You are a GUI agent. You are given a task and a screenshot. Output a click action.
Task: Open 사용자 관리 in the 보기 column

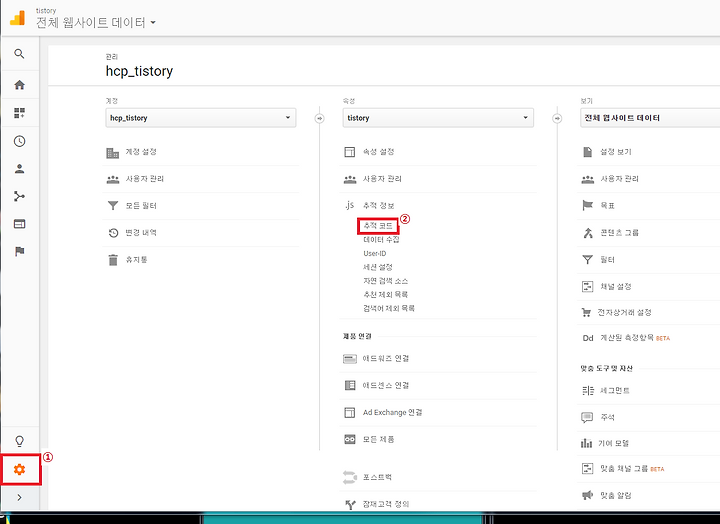pos(619,179)
